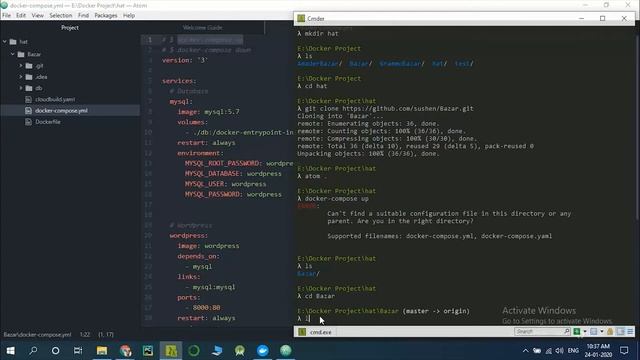Click cursor position 1:22 in status bar
The image size is (640, 360).
85,334
